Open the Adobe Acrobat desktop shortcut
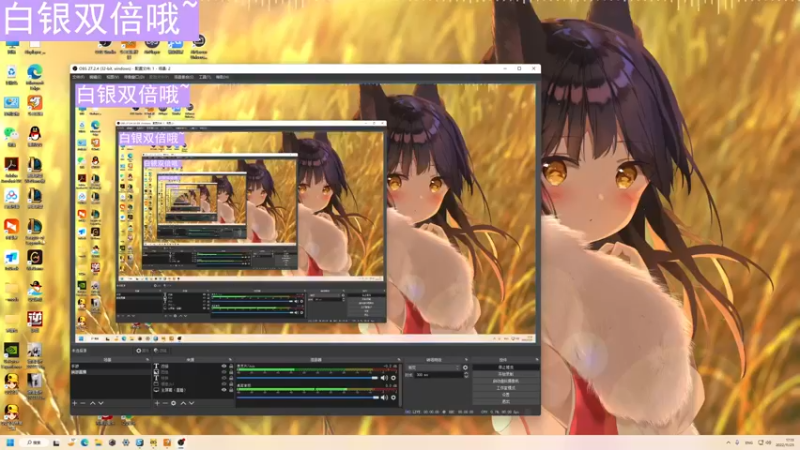800x450 pixels. (x=11, y=169)
